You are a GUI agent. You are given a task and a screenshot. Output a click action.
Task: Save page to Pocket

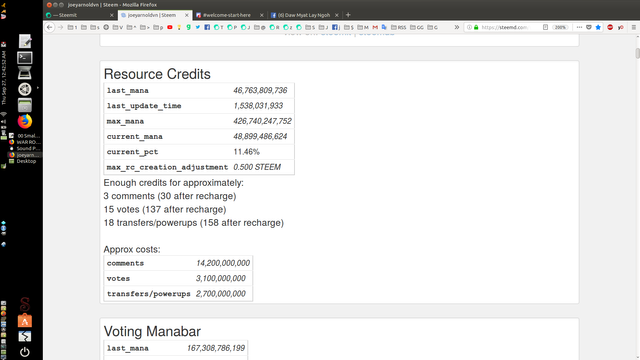point(589,27)
